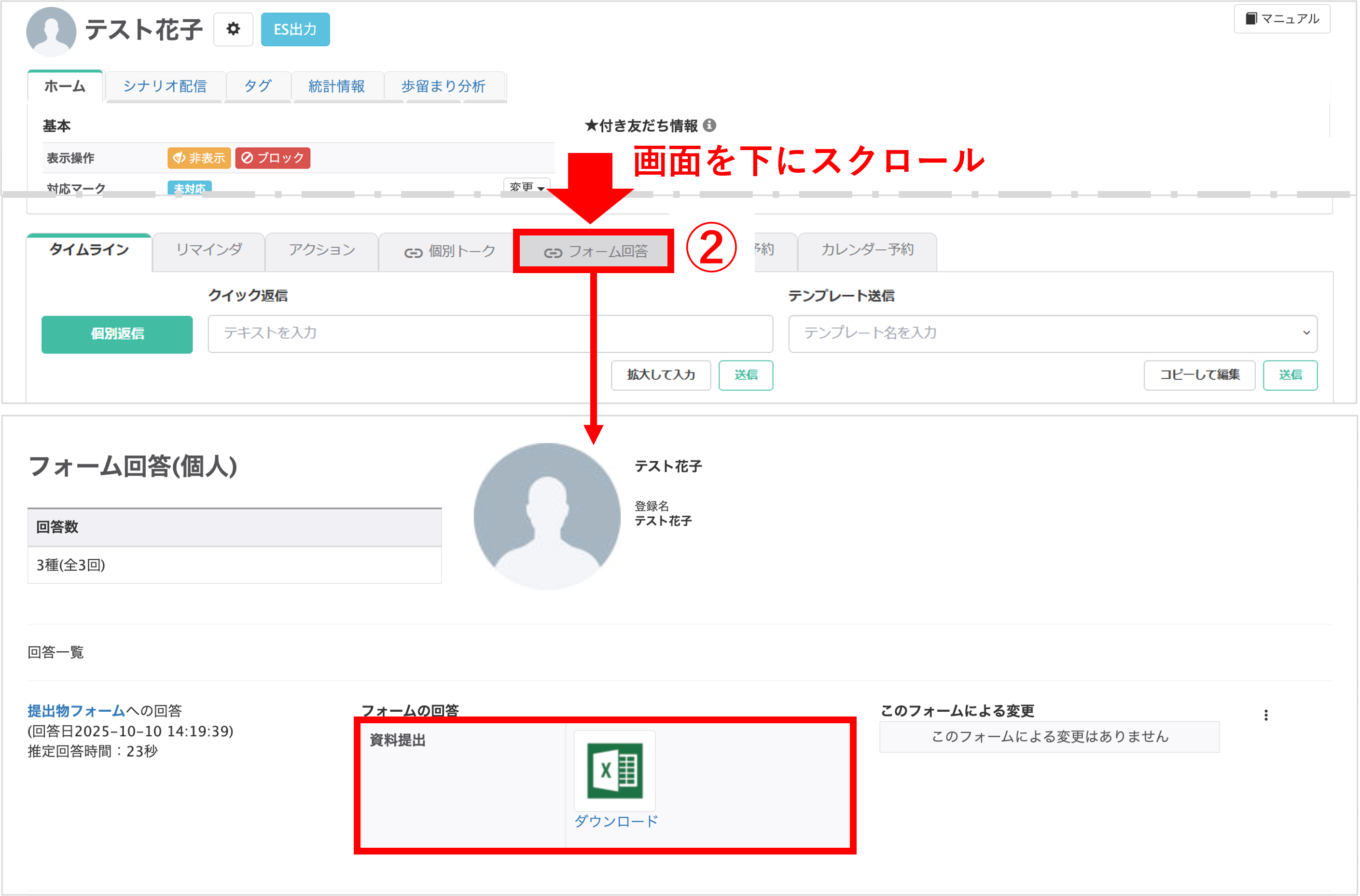1360x896 pixels.
Task: Select the リマインダ tab
Action: pos(208,249)
